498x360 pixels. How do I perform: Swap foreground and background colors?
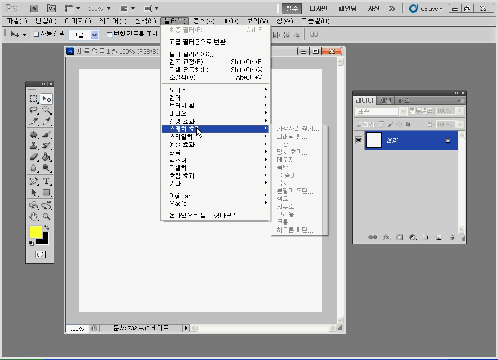click(47, 228)
